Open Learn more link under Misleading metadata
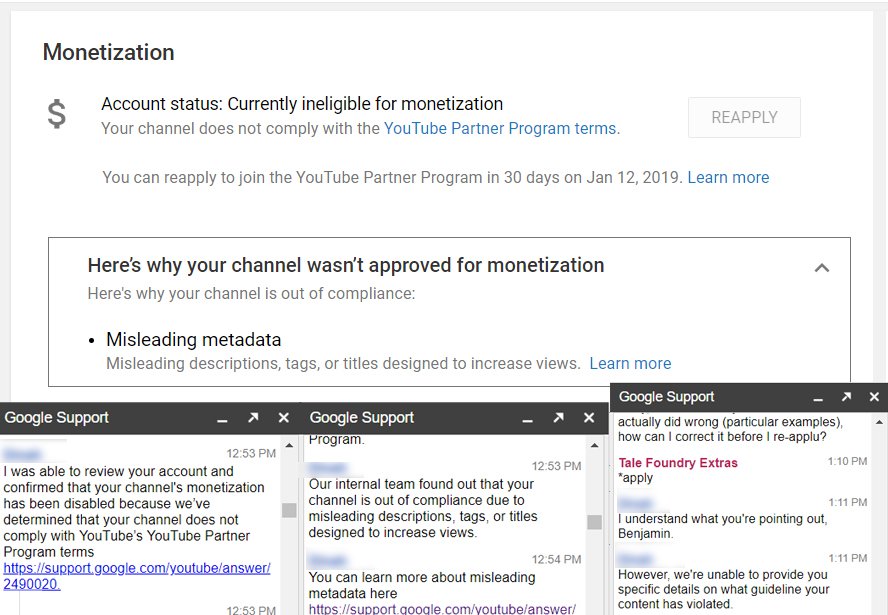This screenshot has width=888, height=615. [x=630, y=363]
